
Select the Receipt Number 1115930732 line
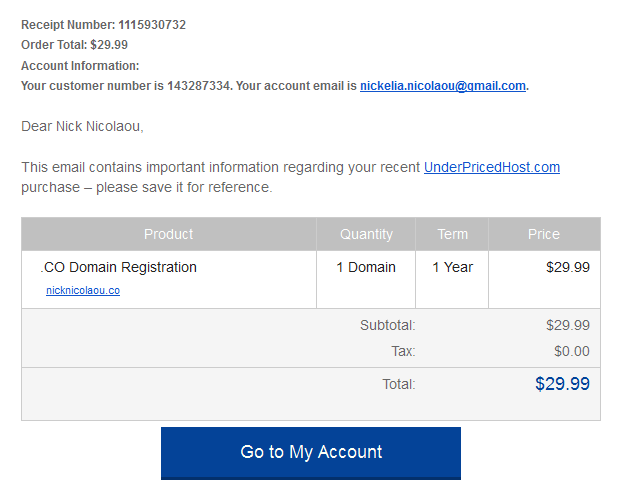(103, 25)
